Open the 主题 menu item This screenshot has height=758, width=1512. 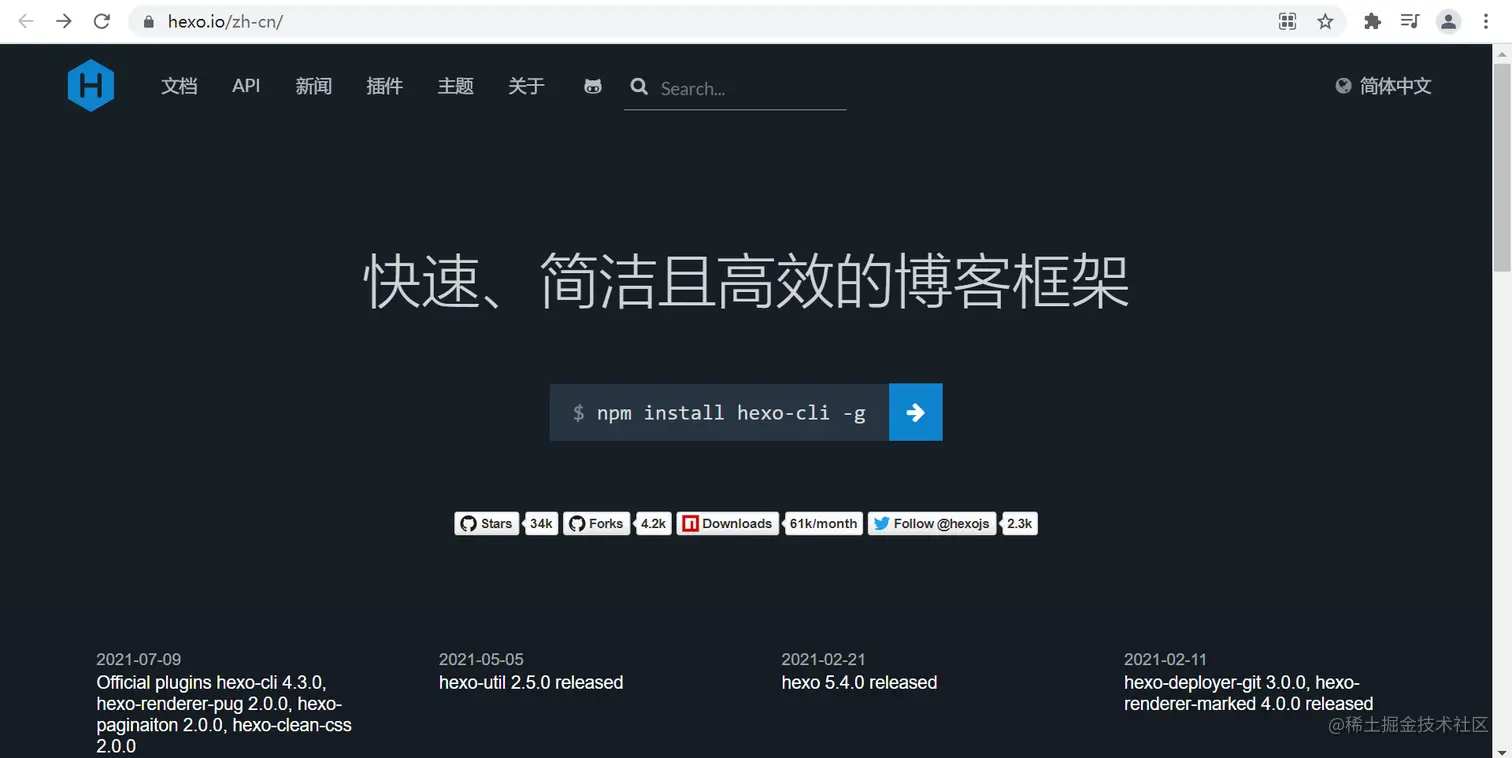click(x=455, y=86)
